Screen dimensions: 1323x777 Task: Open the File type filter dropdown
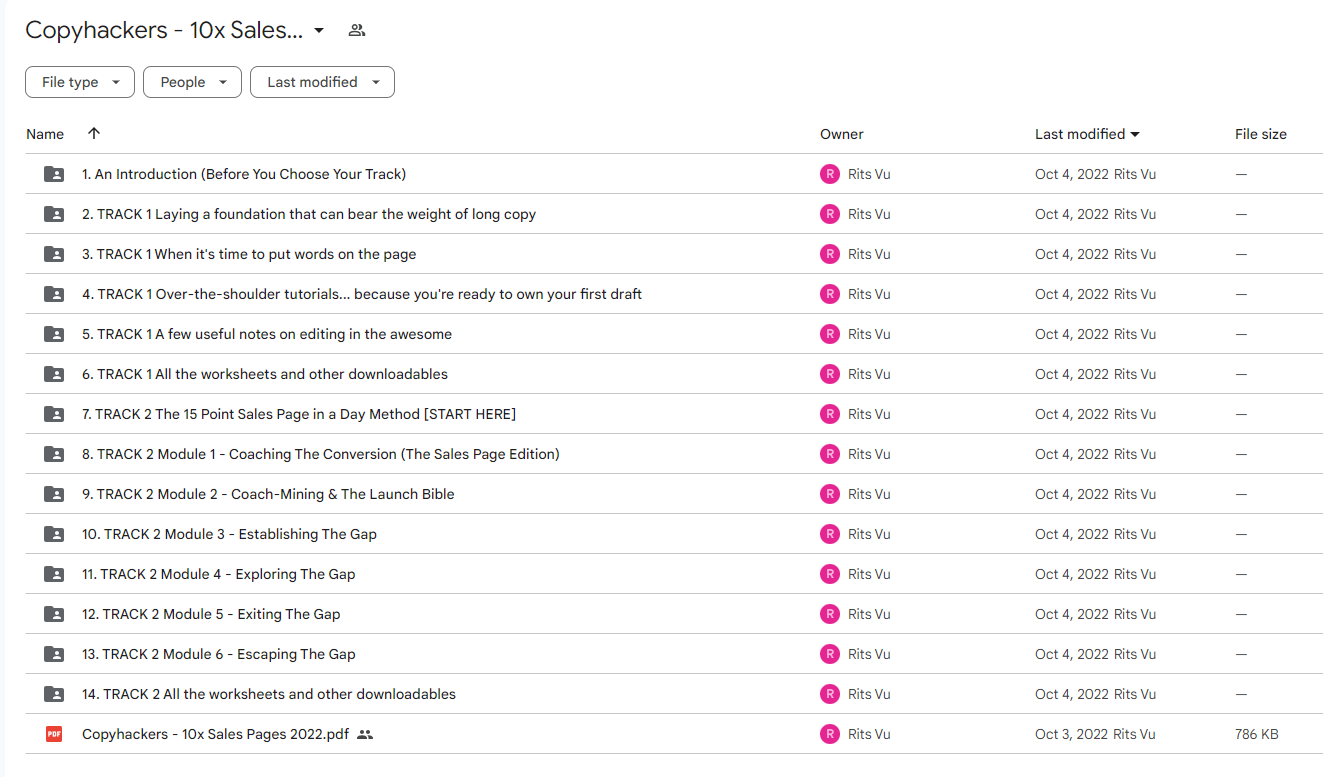(80, 82)
